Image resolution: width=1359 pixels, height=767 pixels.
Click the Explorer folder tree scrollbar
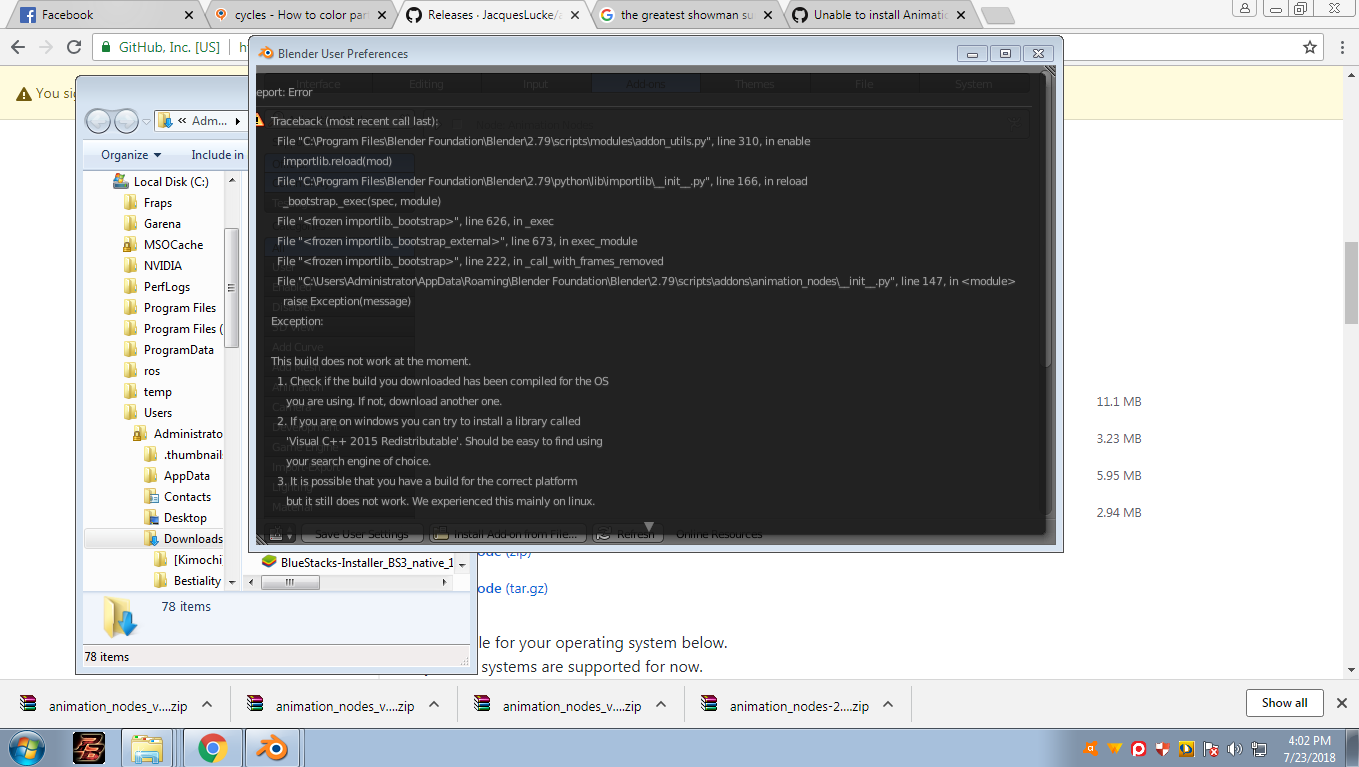(x=232, y=288)
